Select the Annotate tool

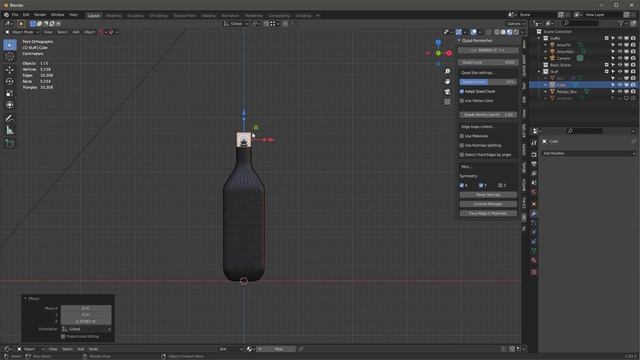(x=10, y=118)
